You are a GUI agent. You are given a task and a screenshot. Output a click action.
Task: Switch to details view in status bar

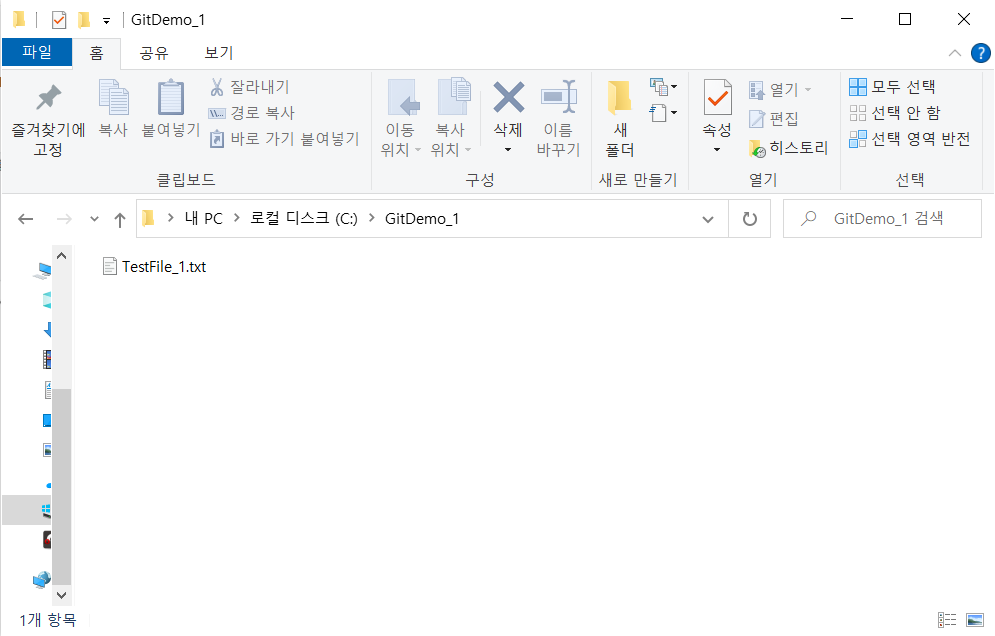(947, 619)
